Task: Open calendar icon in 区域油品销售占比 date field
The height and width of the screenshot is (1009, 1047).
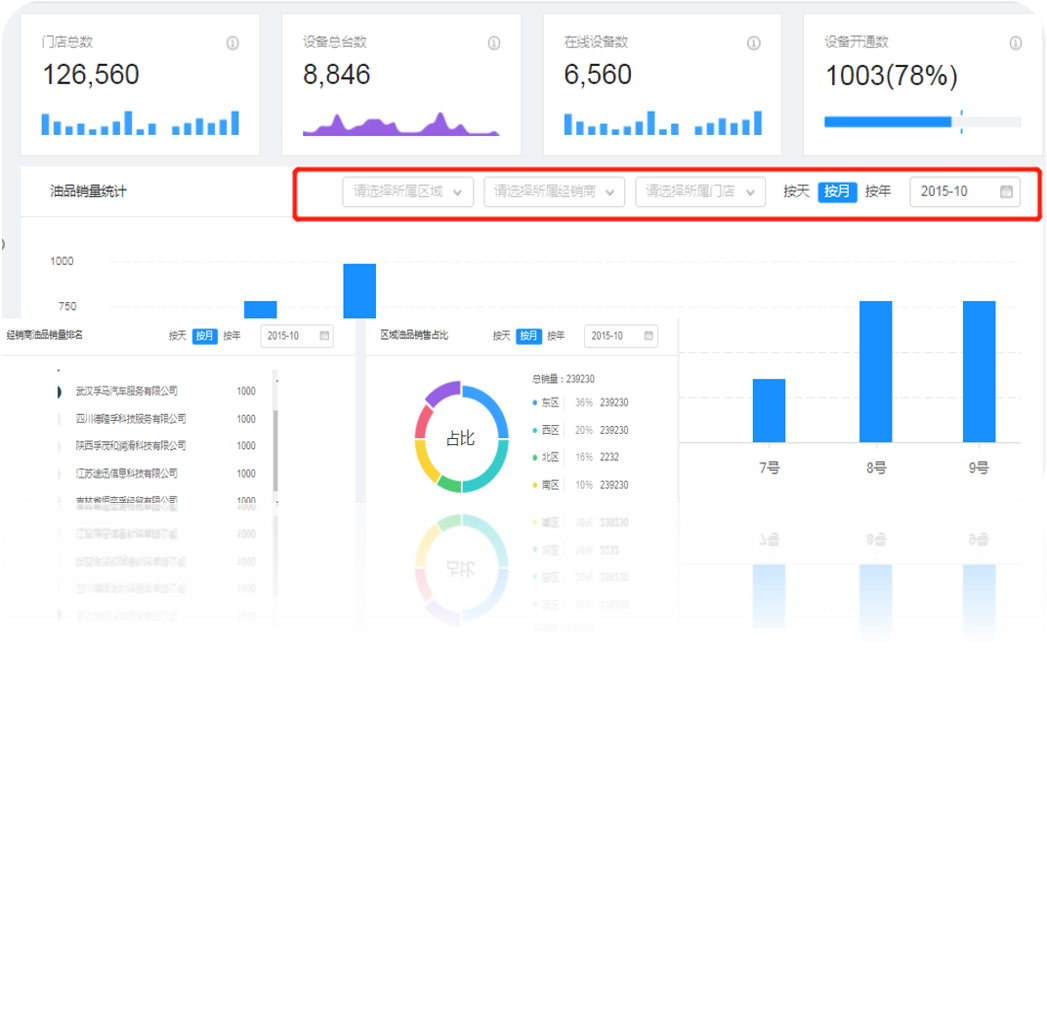Action: 648,335
